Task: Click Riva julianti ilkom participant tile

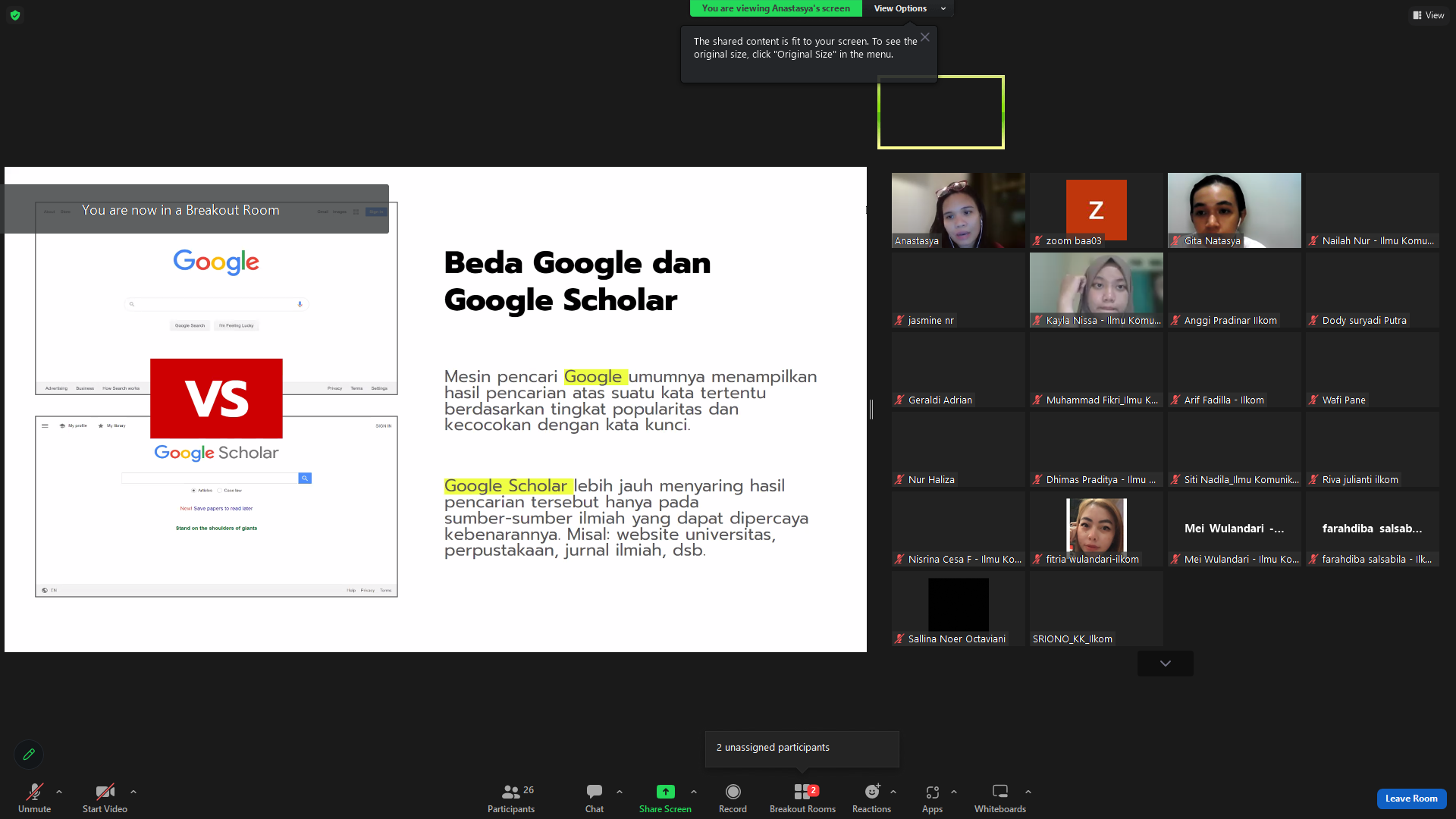Action: tap(1373, 449)
